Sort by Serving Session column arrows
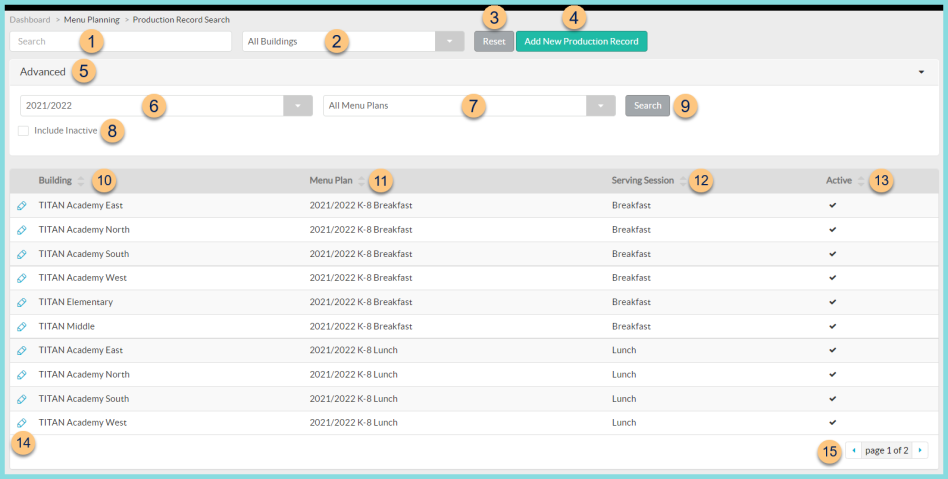948x479 pixels. [683, 181]
